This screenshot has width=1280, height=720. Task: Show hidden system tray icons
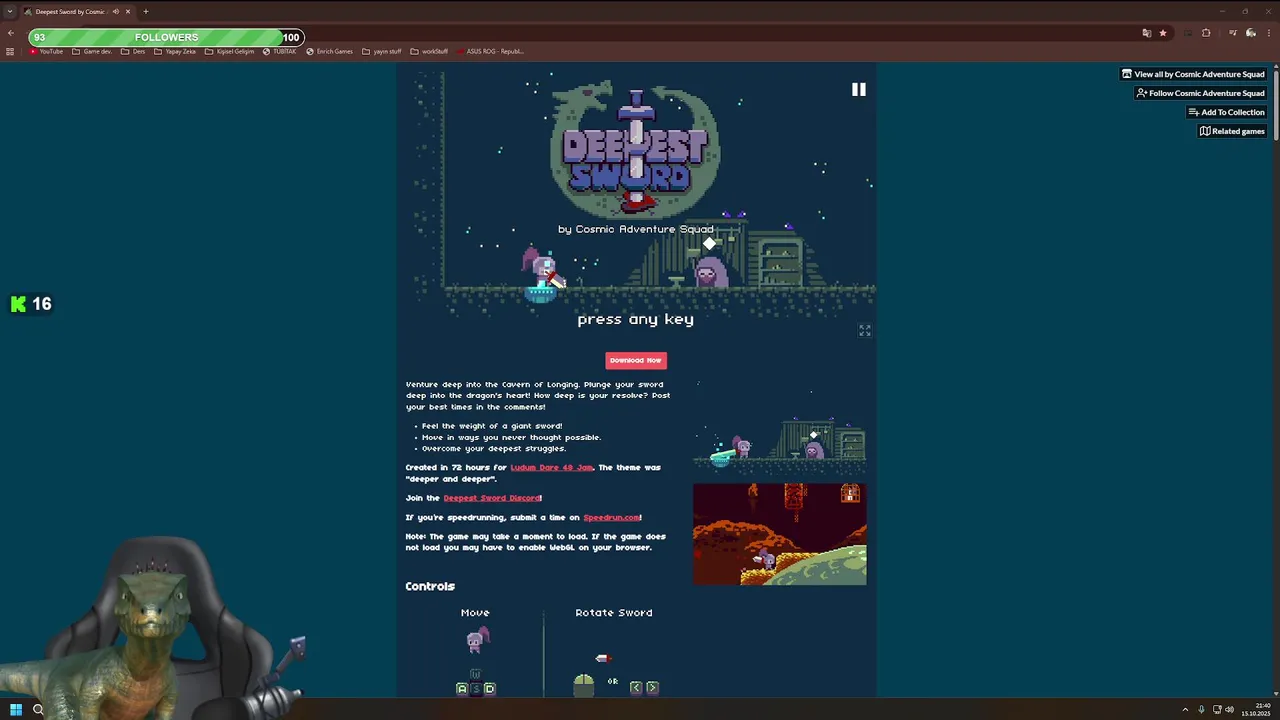pos(1185,710)
